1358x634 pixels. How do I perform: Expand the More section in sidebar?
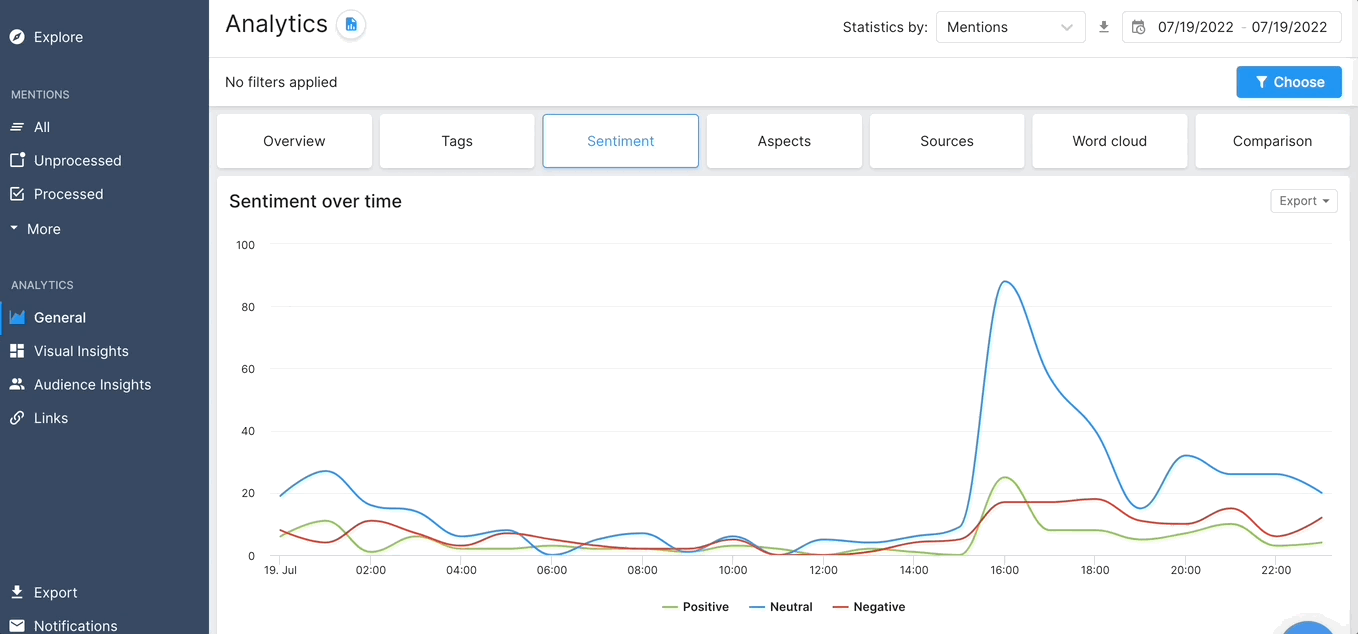(x=36, y=229)
